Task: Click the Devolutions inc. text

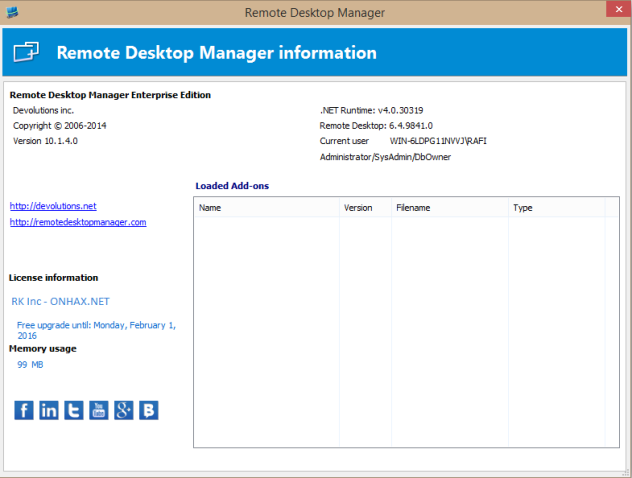Action: pos(43,110)
